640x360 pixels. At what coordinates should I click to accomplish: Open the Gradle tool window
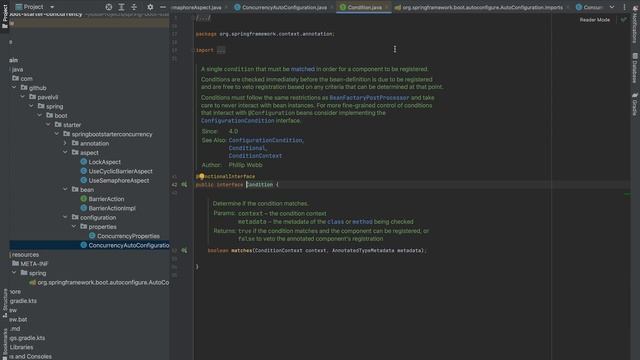pyautogui.click(x=635, y=104)
